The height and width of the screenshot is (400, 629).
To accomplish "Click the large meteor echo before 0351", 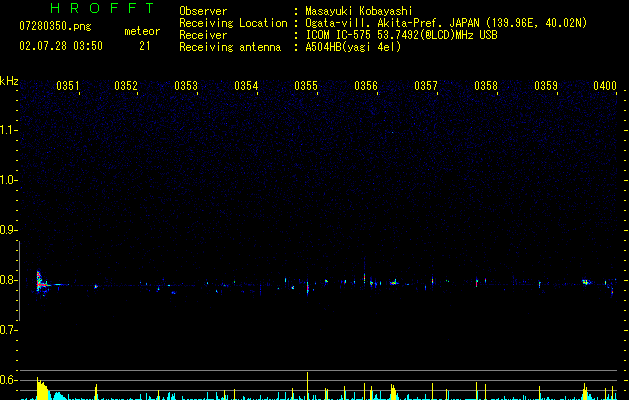I will [41, 283].
